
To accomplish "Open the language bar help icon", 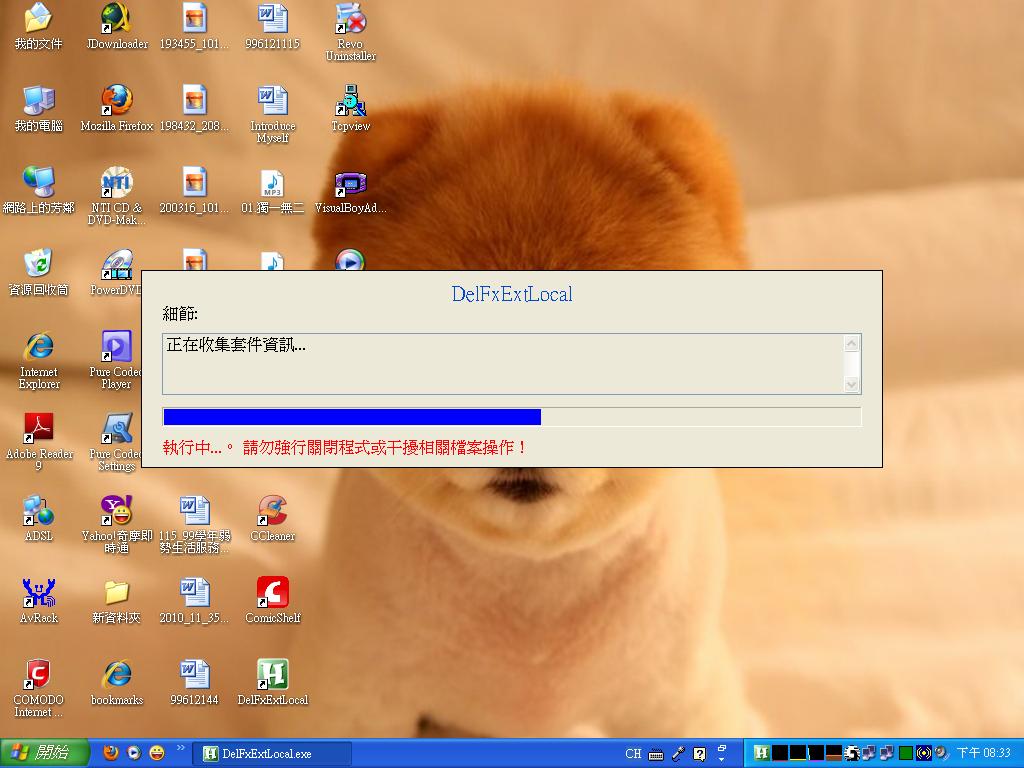I will coord(699,754).
